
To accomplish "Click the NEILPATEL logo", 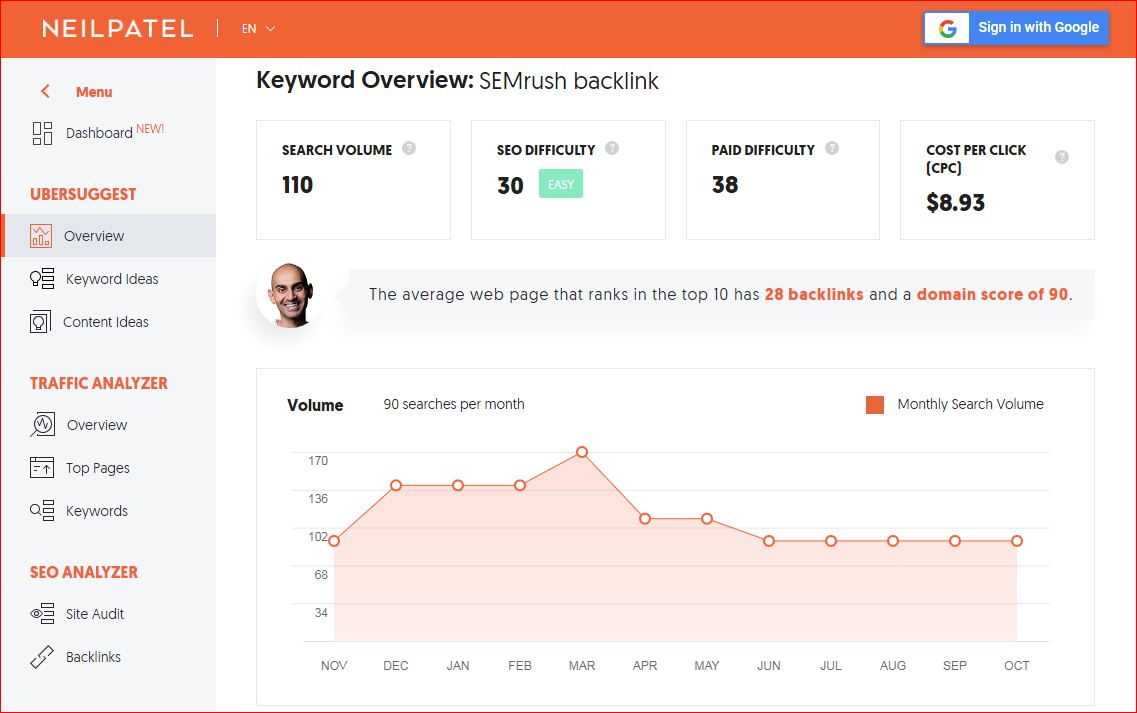I will pos(117,29).
